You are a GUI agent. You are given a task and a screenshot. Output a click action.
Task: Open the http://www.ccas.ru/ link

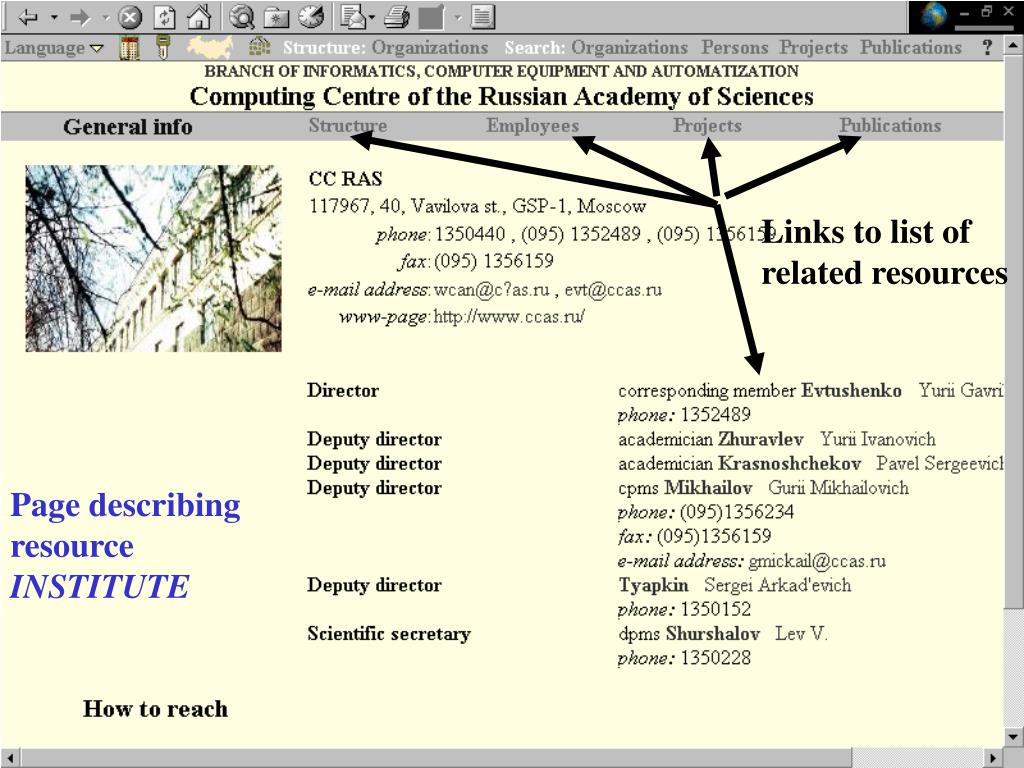tap(509, 317)
